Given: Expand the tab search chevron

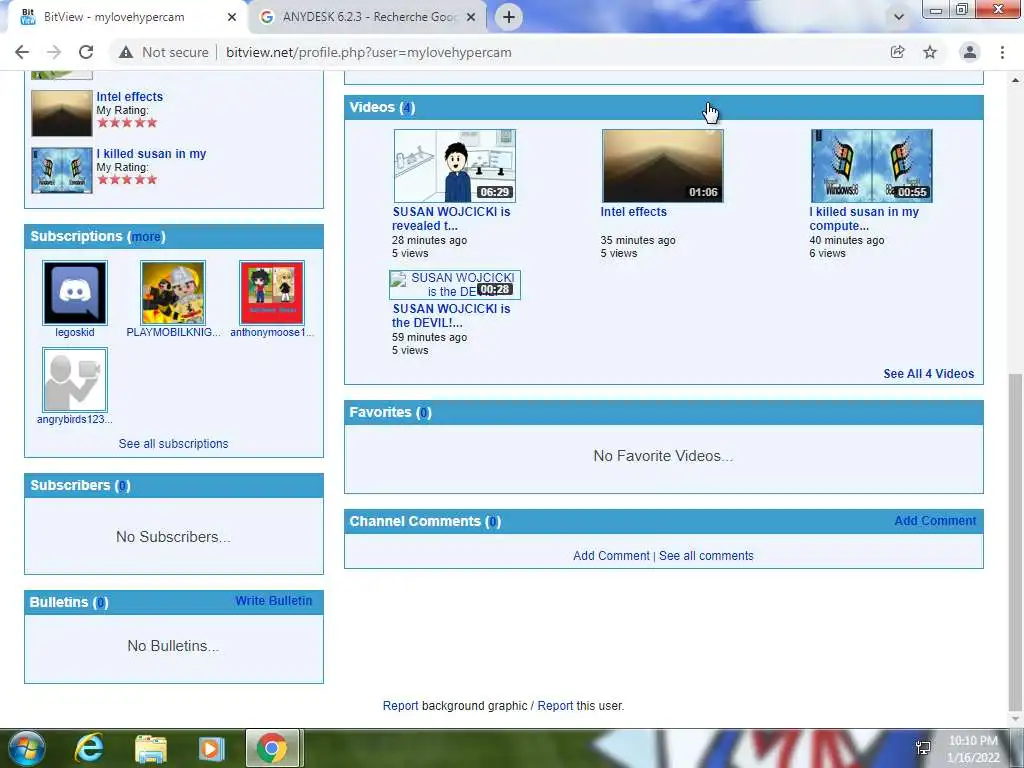Looking at the screenshot, I should point(899,17).
